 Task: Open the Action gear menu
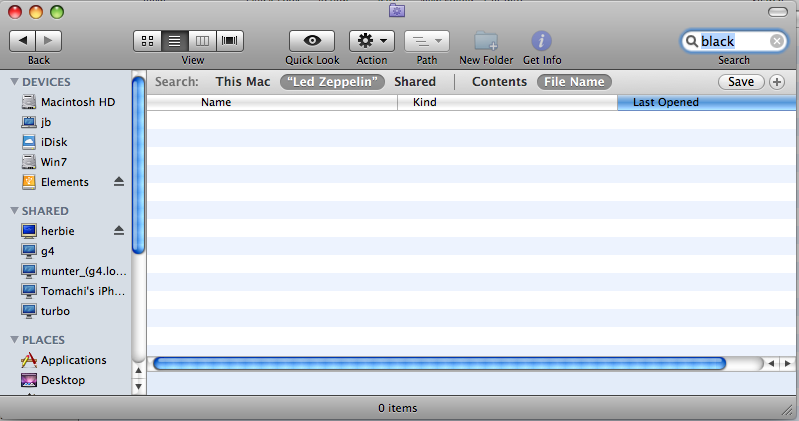point(371,41)
